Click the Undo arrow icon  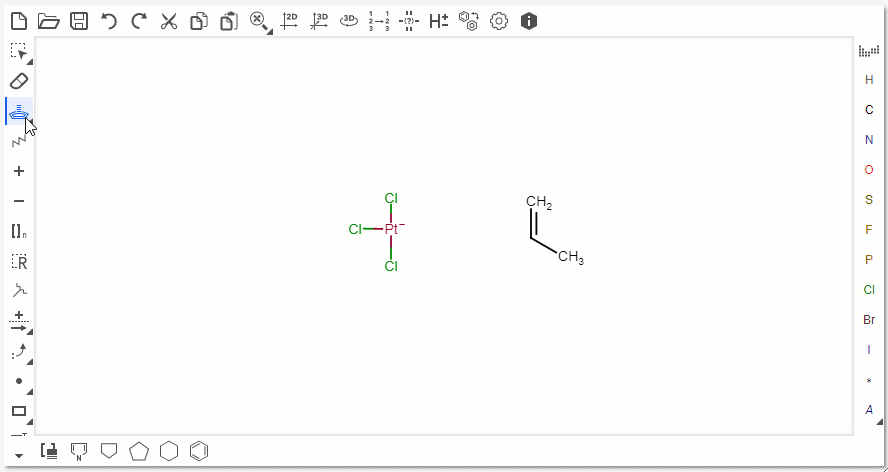click(109, 20)
